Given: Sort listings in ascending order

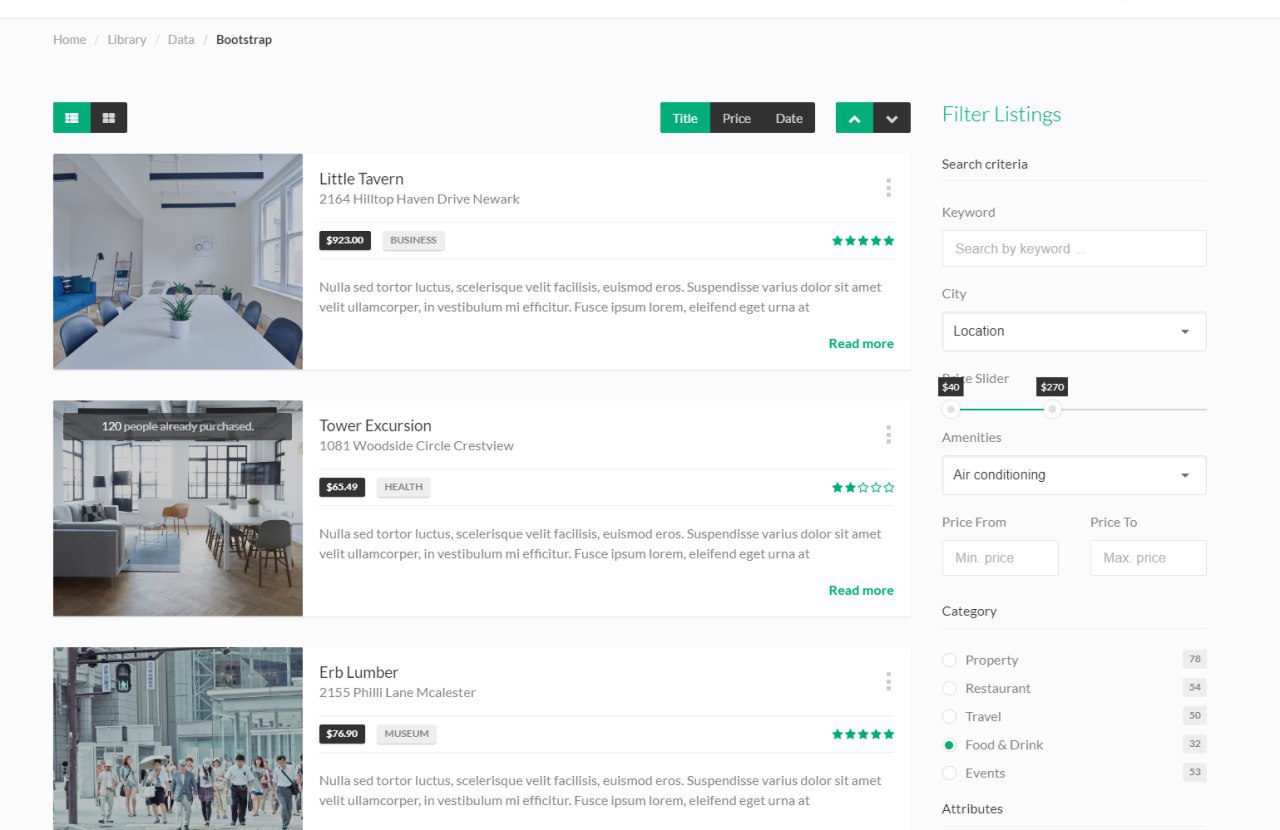Looking at the screenshot, I should coord(854,118).
